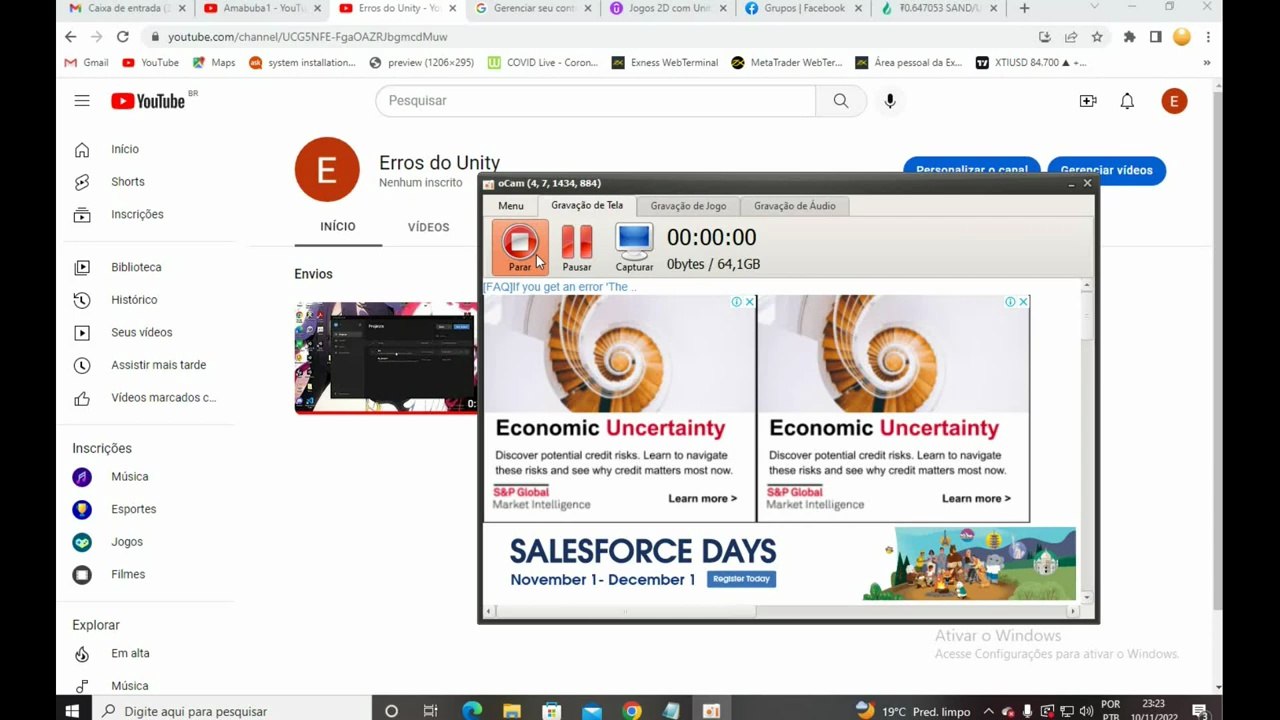This screenshot has width=1280, height=720.
Task: Share this page from the address bar
Action: pos(1071,37)
